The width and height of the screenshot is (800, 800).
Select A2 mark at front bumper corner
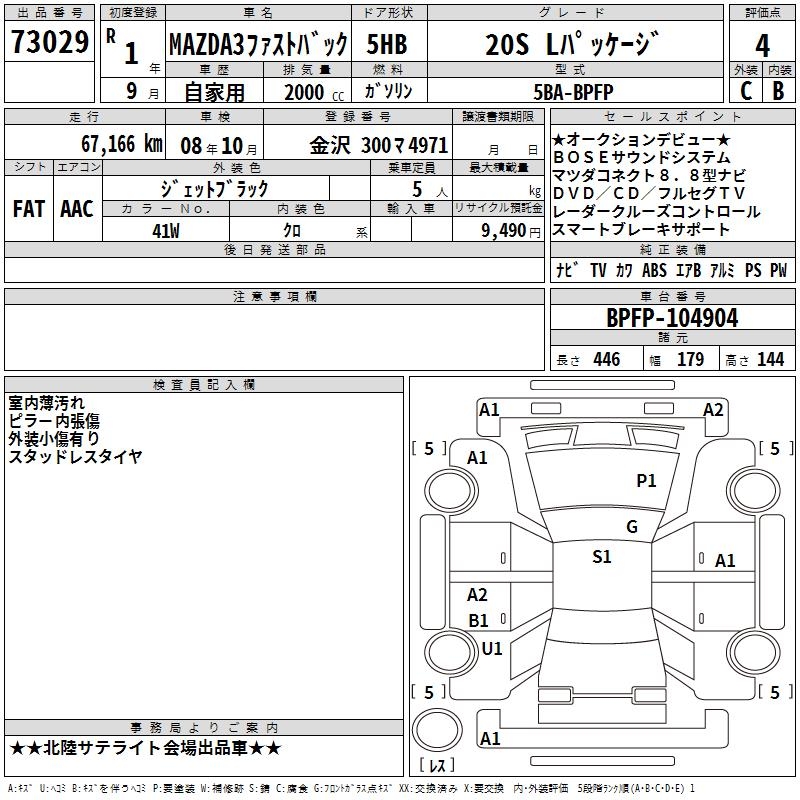tap(713, 409)
